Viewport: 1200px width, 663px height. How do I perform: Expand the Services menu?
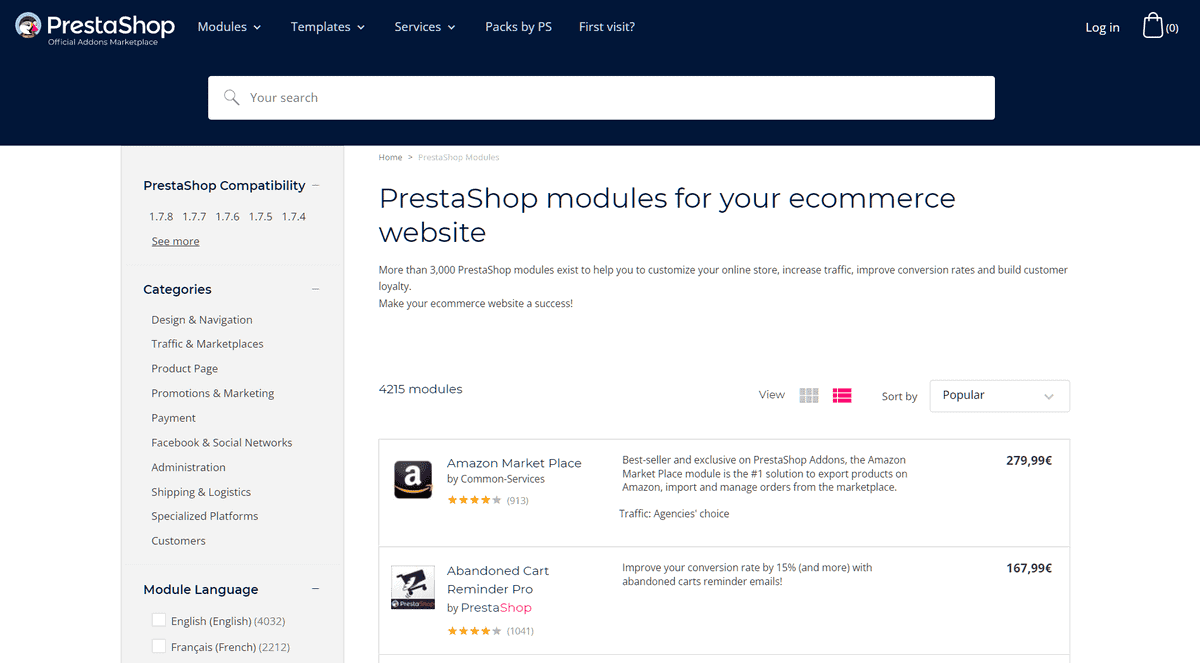425,27
